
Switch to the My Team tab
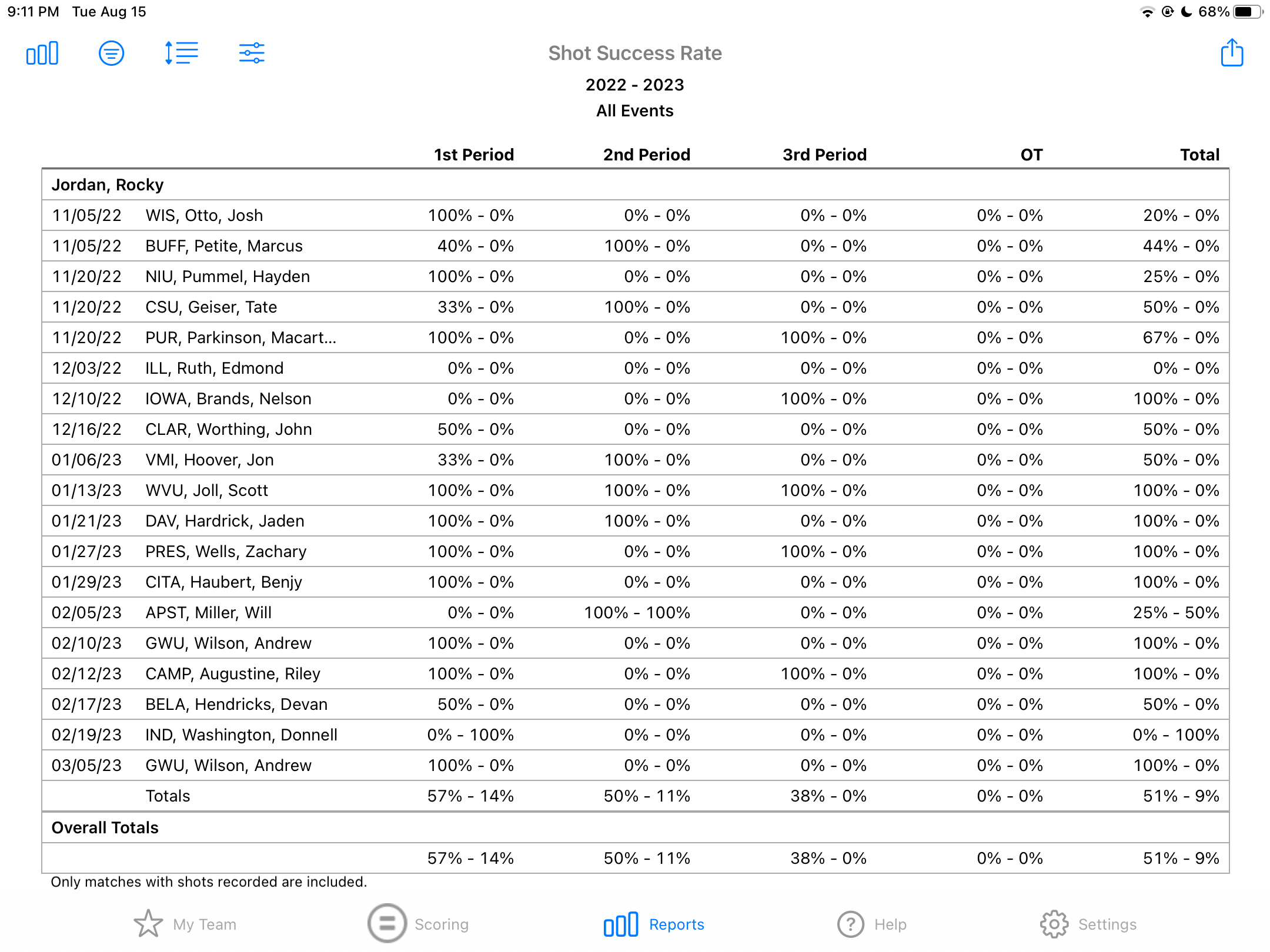pos(148,924)
